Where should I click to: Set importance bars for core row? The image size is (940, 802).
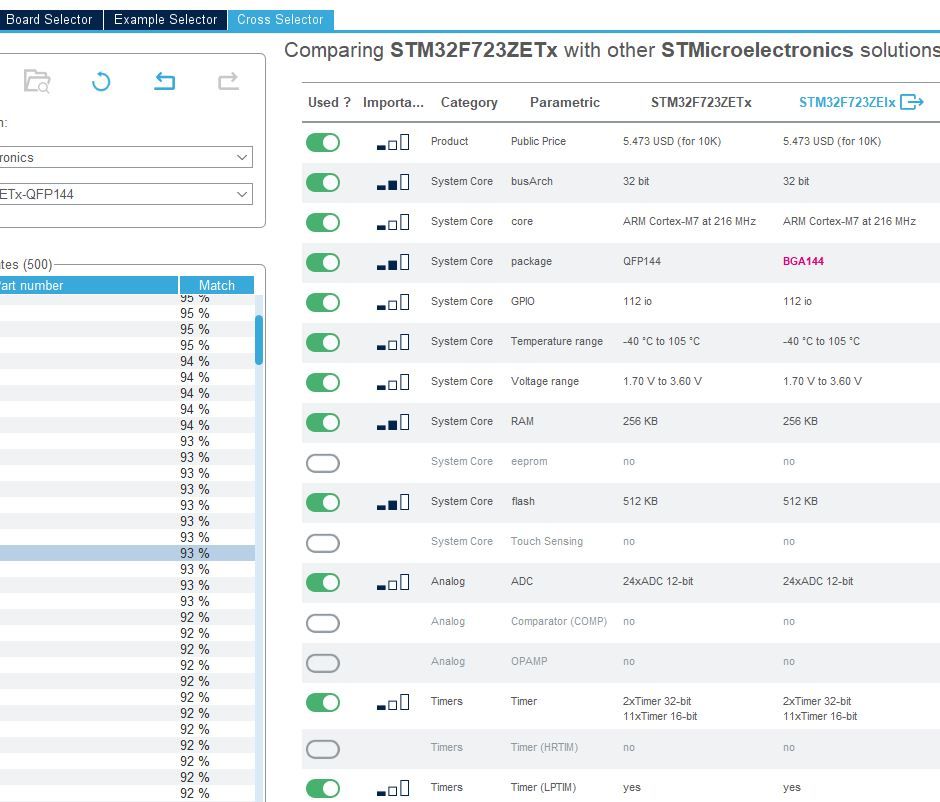click(393, 222)
